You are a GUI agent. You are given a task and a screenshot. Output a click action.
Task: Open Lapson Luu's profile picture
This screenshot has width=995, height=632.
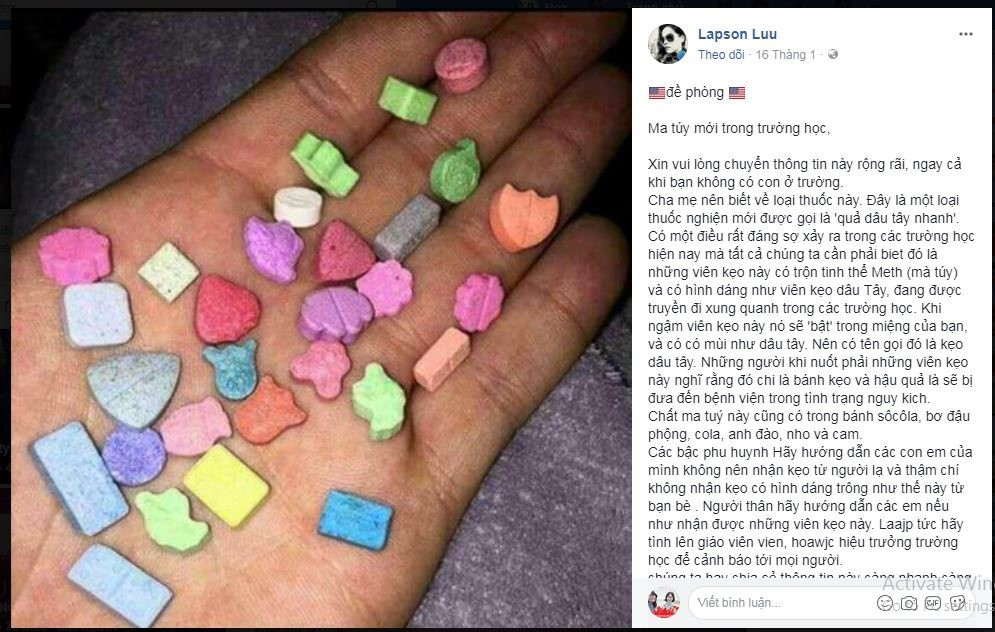click(667, 44)
